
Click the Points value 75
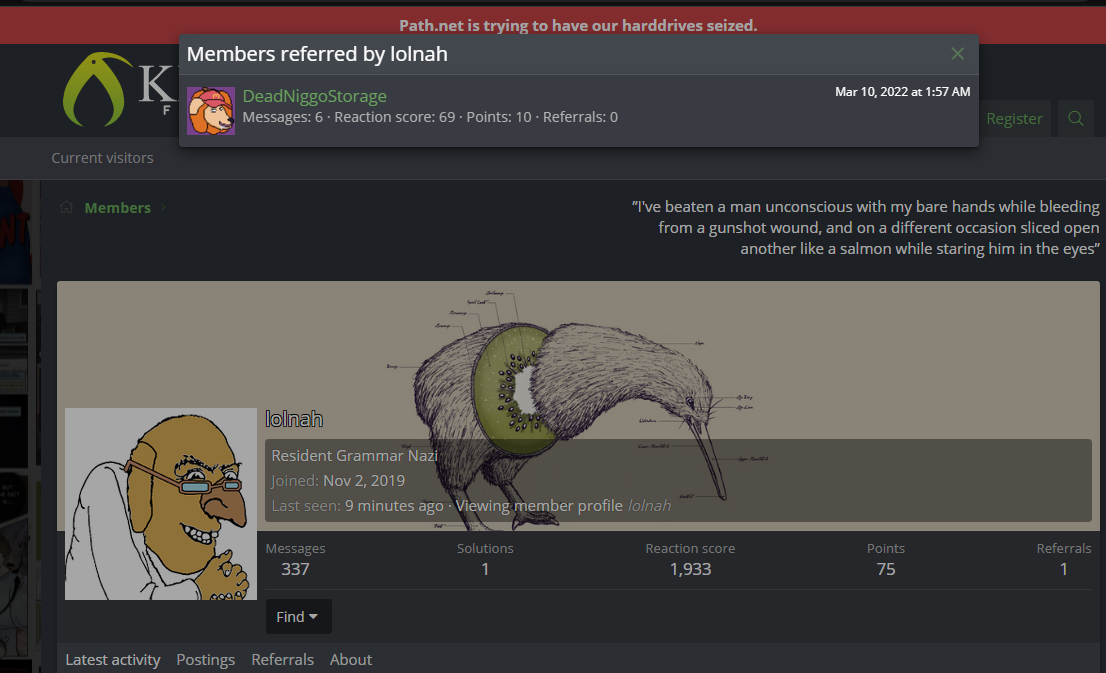(x=885, y=569)
